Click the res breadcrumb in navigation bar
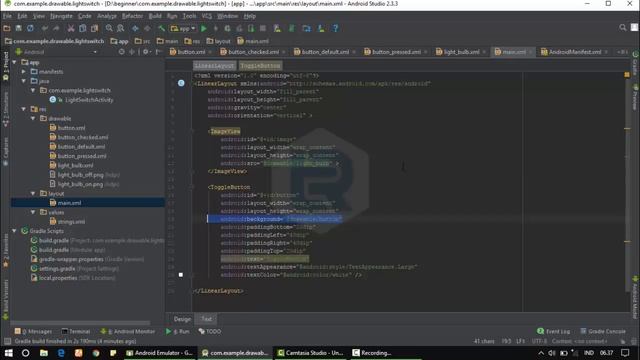The image size is (640, 360). [x=192, y=41]
